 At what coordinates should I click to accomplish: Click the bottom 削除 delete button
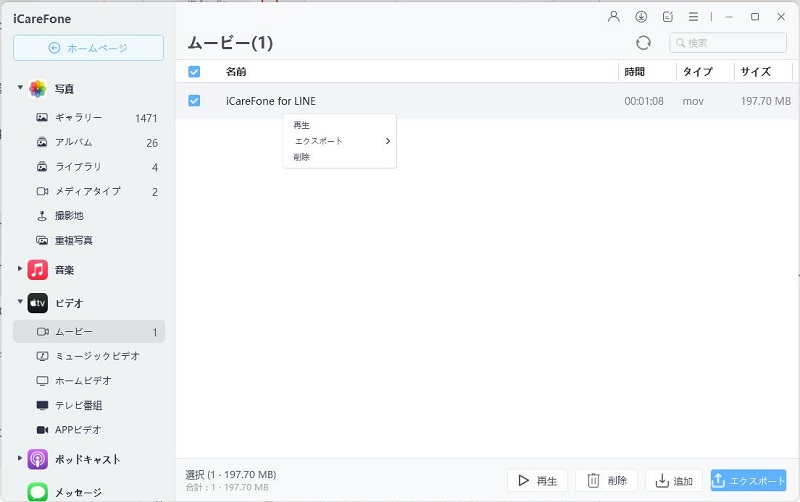[x=607, y=481]
